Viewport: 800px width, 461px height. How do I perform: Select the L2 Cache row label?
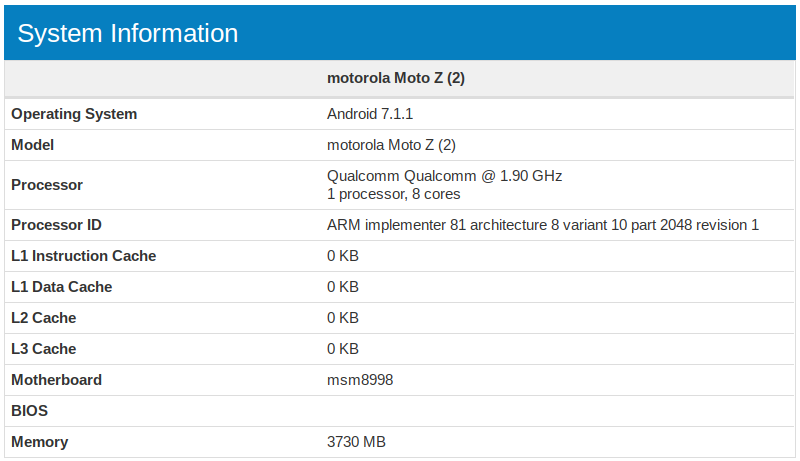pyautogui.click(x=44, y=318)
